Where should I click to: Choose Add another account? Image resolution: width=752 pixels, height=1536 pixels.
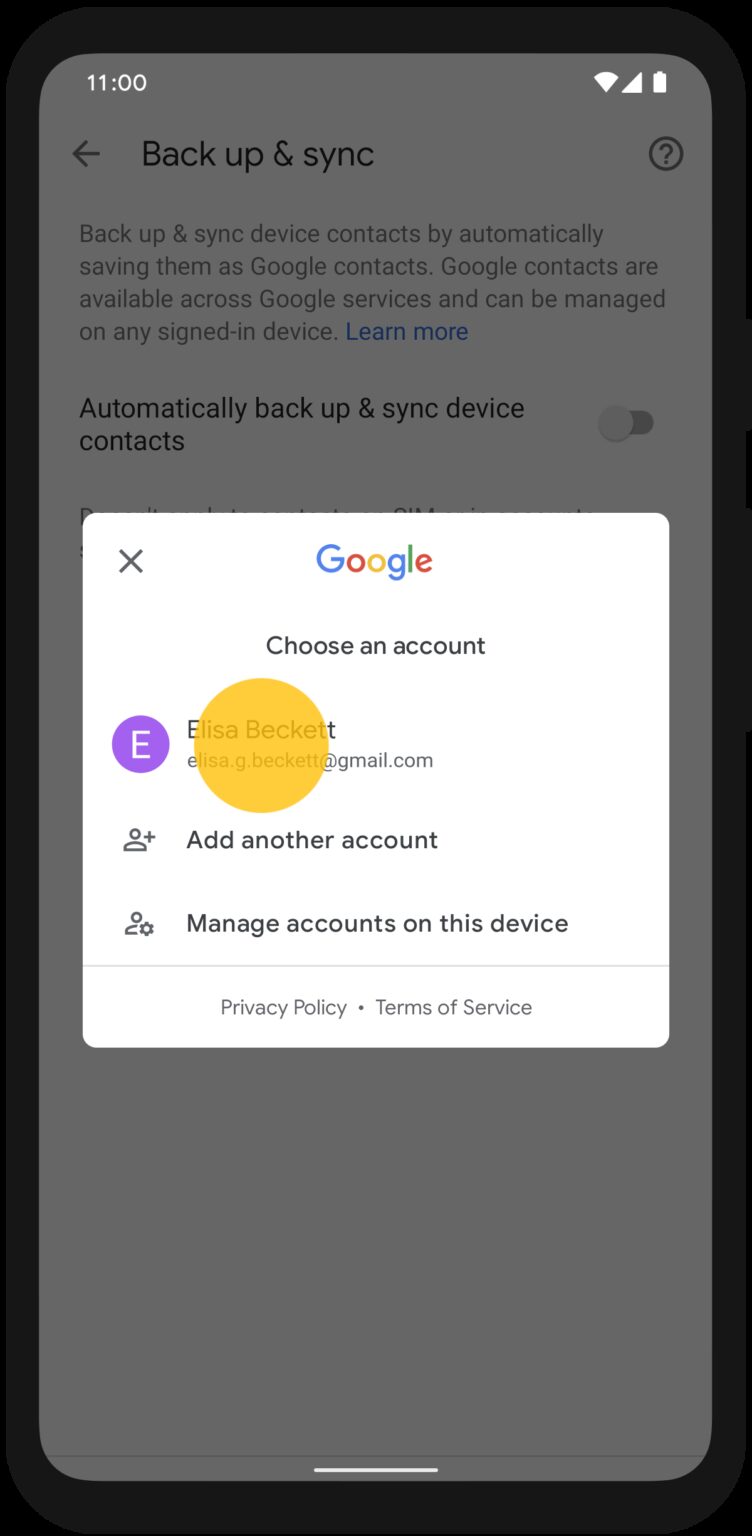[376, 840]
